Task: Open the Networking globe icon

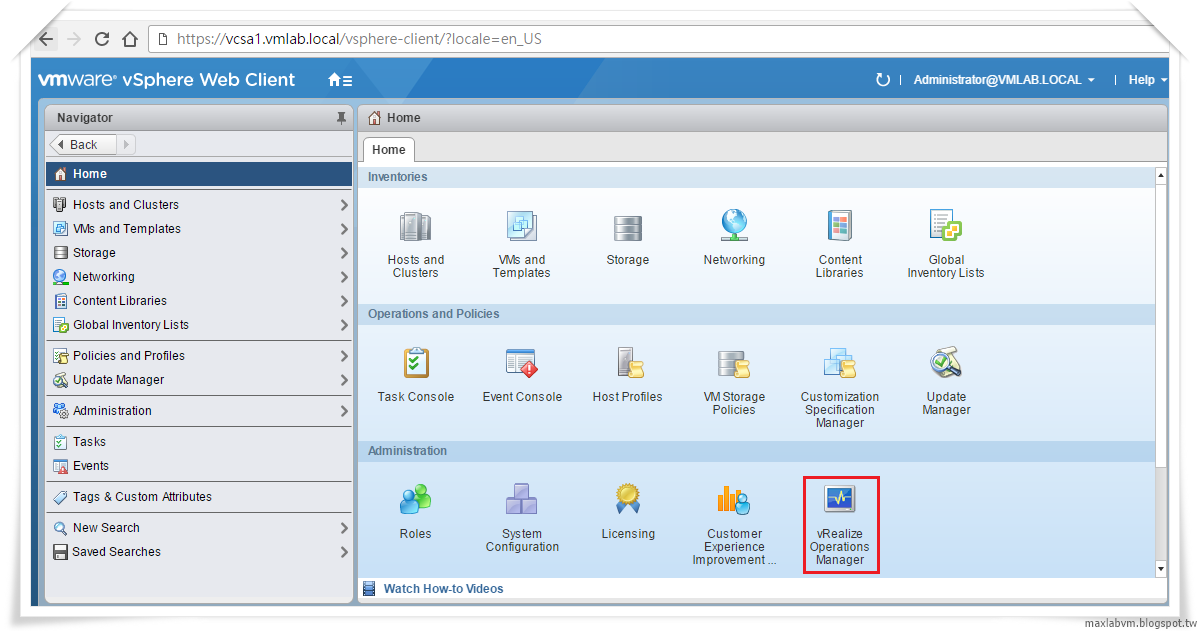Action: tap(733, 227)
